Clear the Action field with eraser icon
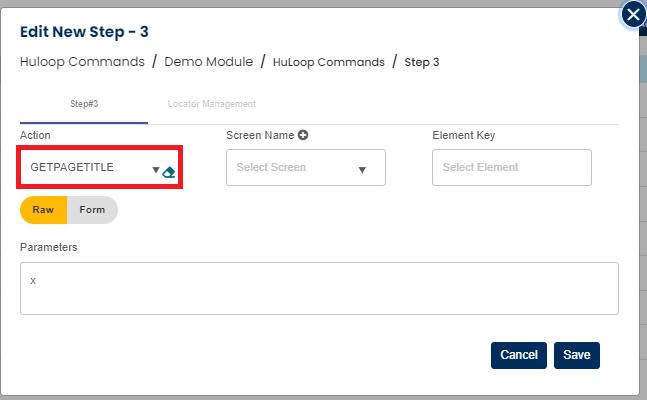Screen dimensions: 647x400 pos(169,171)
